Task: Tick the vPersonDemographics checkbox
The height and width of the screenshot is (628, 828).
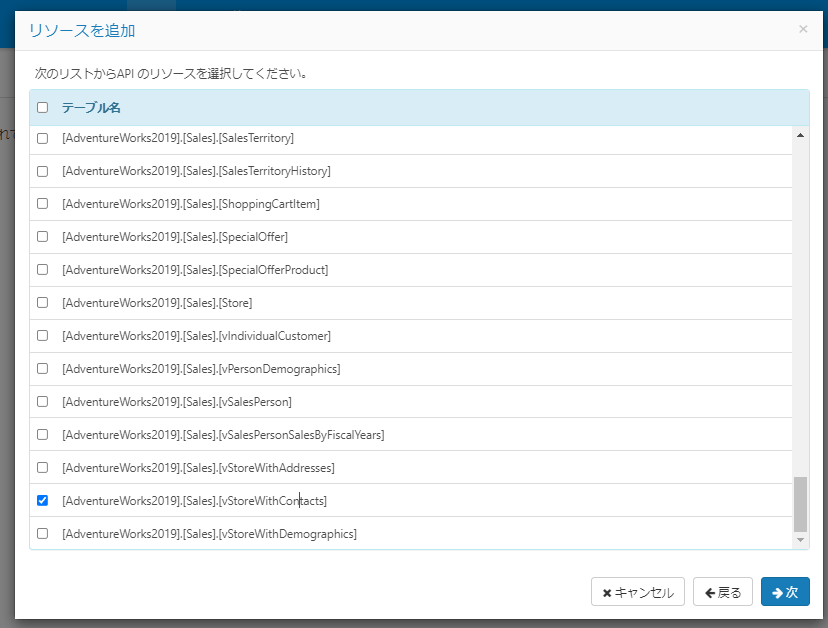Action: [x=42, y=369]
